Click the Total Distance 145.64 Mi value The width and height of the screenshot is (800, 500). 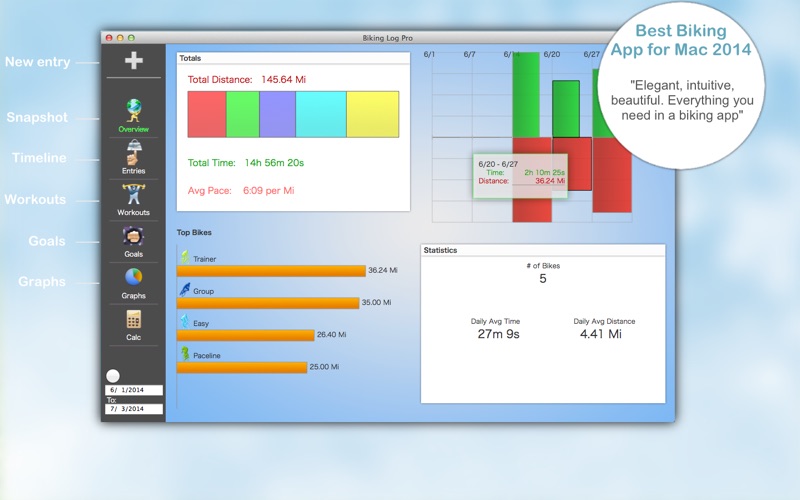[283, 80]
